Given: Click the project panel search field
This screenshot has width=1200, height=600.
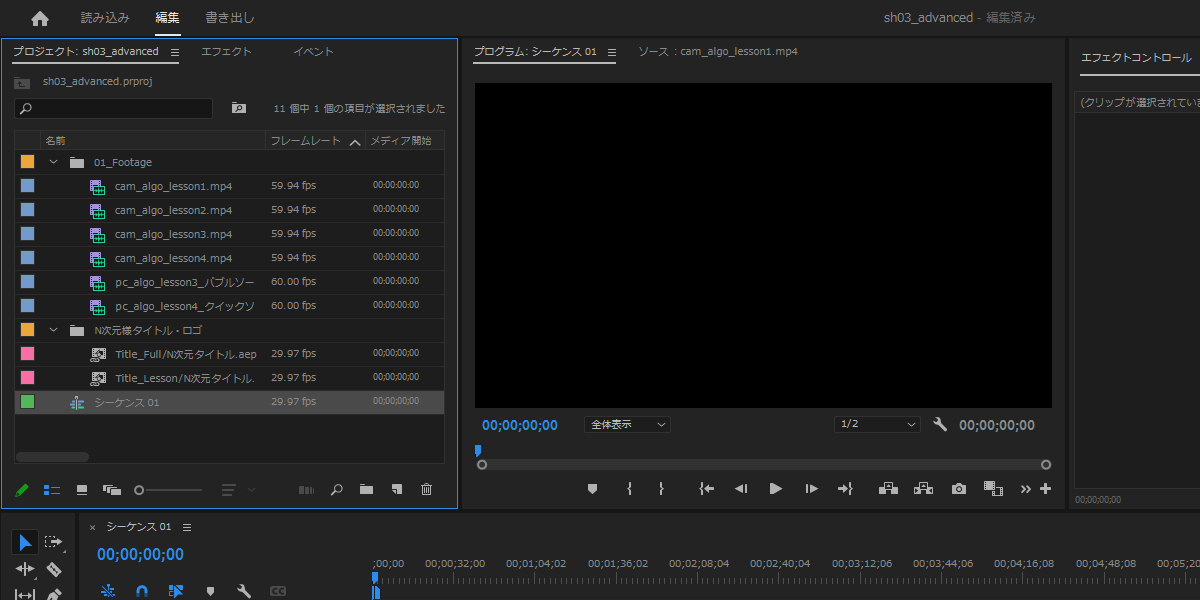Looking at the screenshot, I should pos(113,108).
